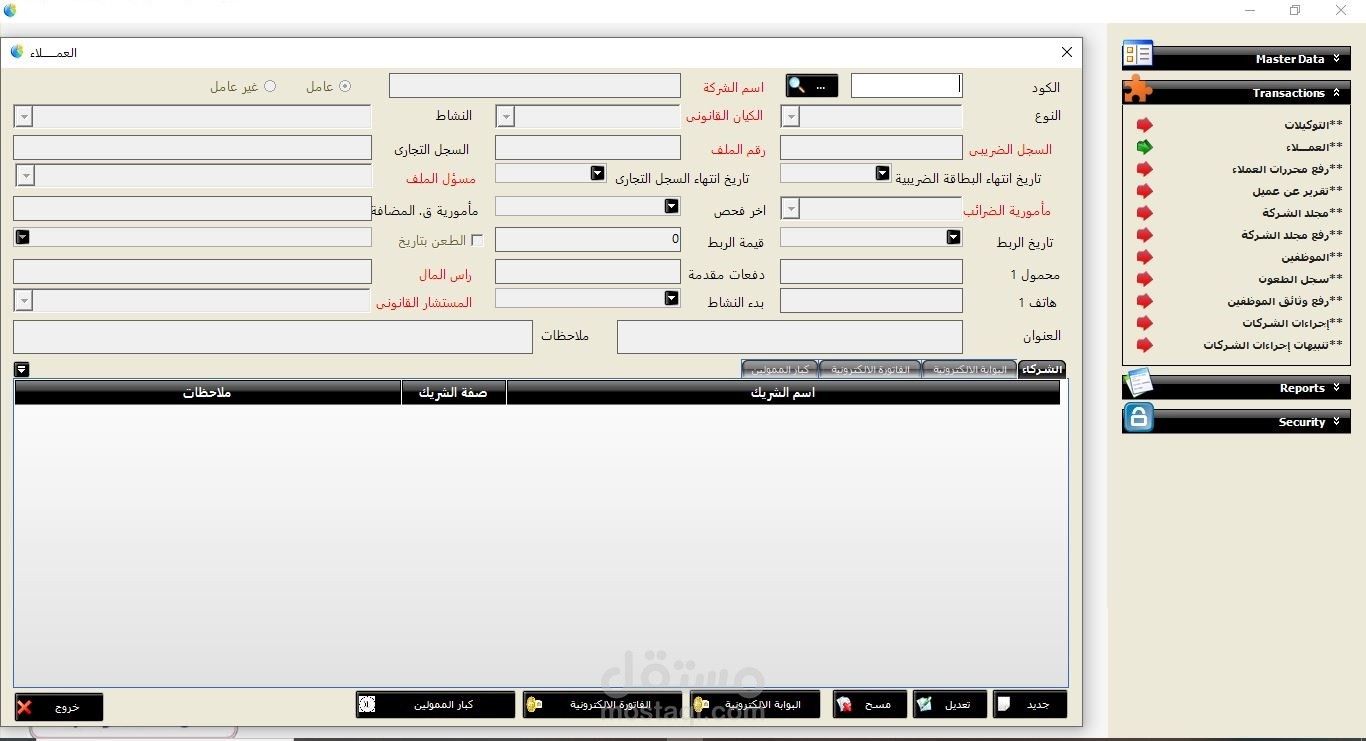1366x741 pixels.
Task: Click the green arrow beside العملاء
Action: [x=1146, y=147]
